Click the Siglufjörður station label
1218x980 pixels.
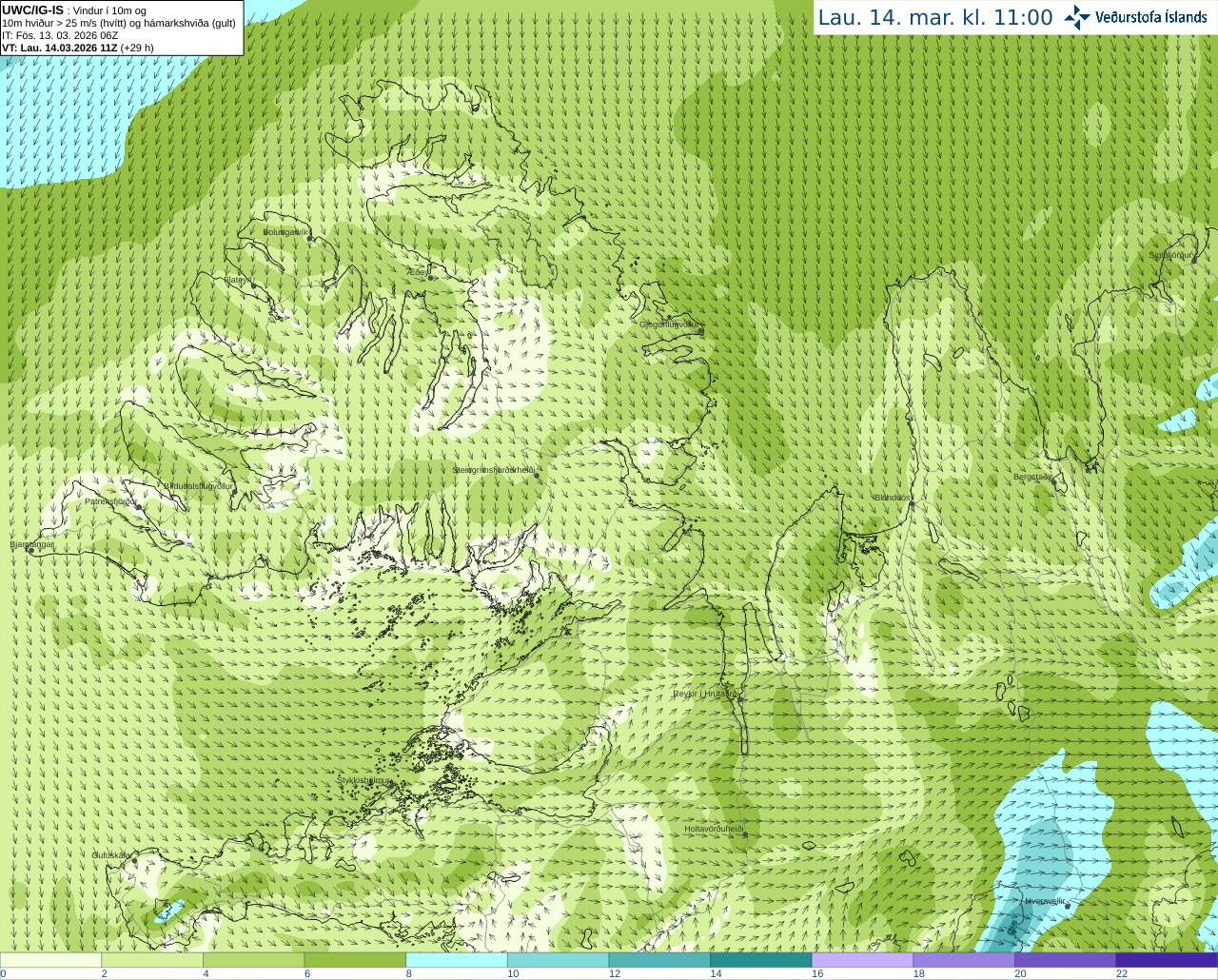1170,255
